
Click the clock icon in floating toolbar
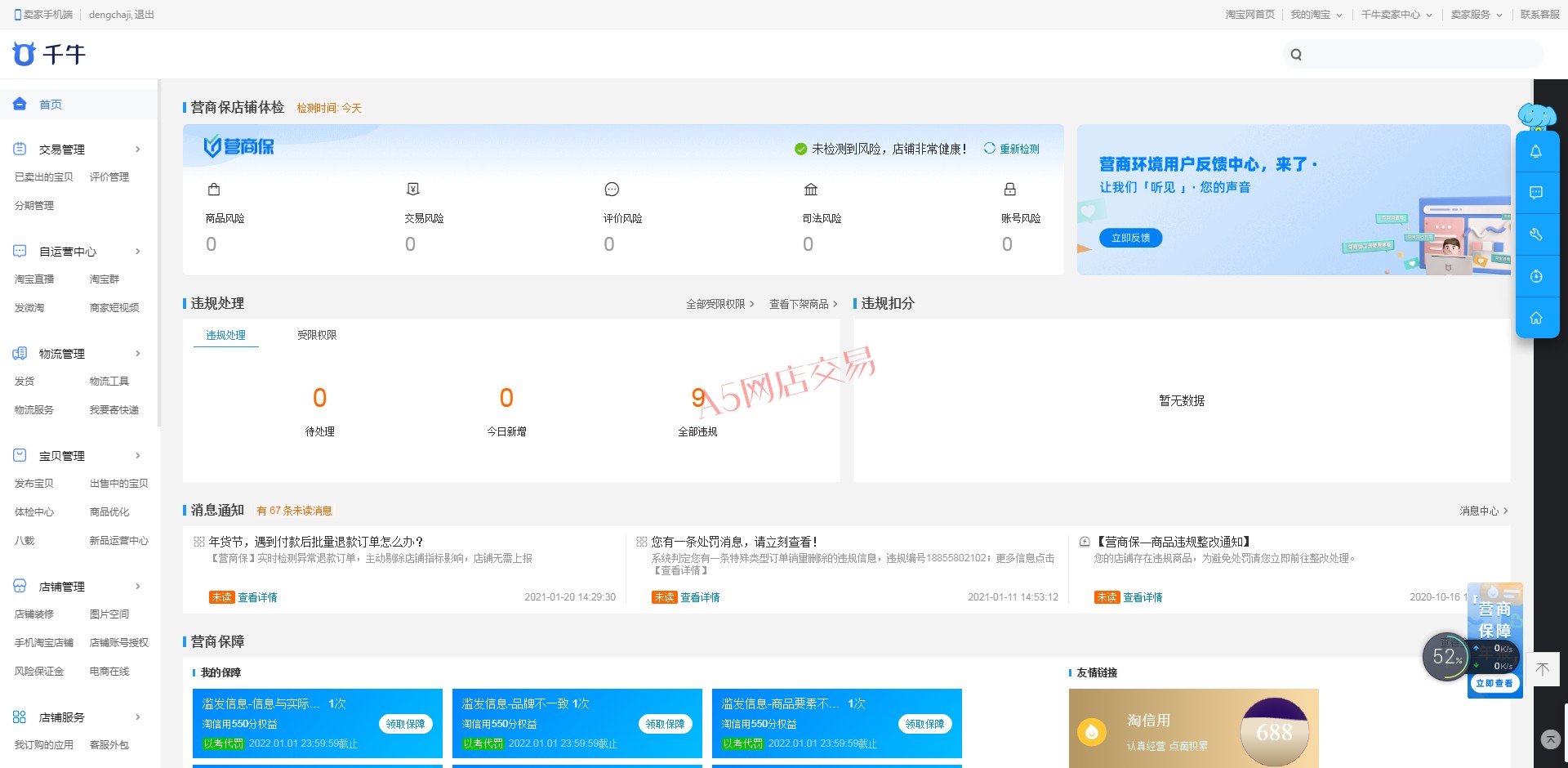(1536, 276)
